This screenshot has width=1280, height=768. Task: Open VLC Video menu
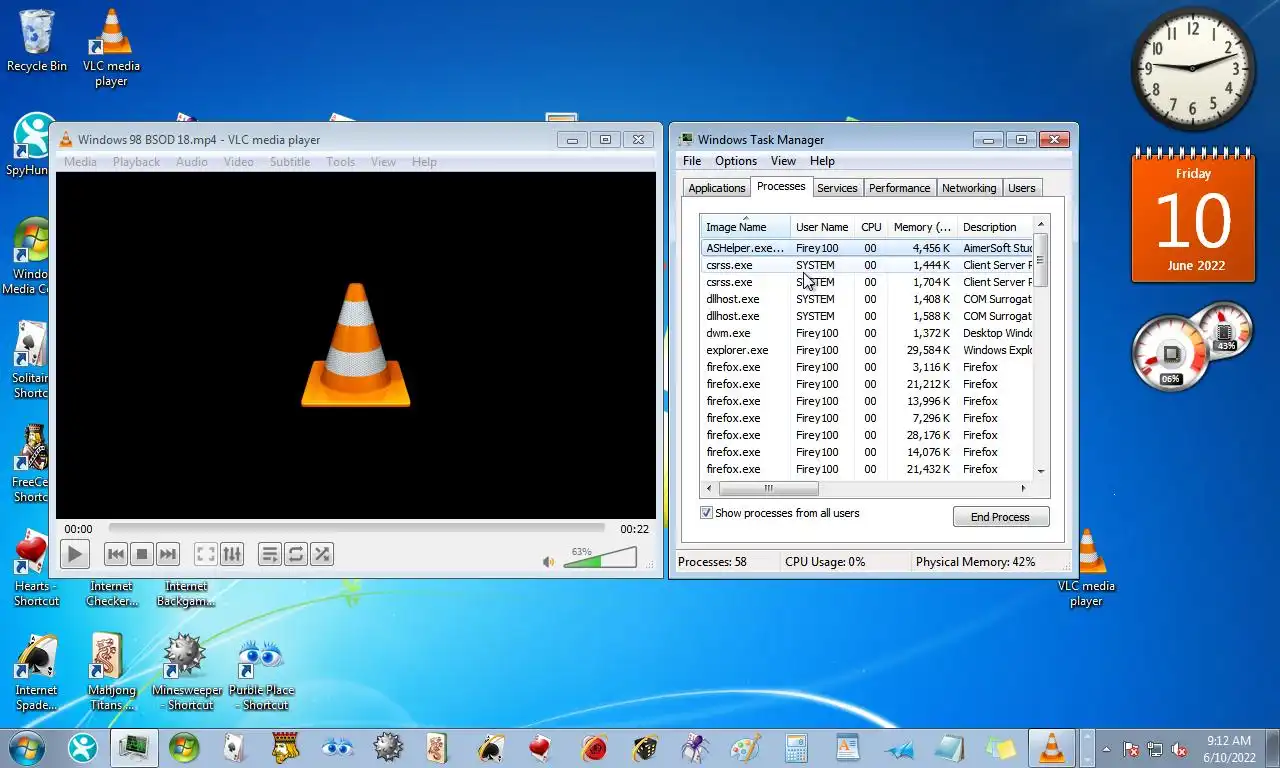point(238,162)
